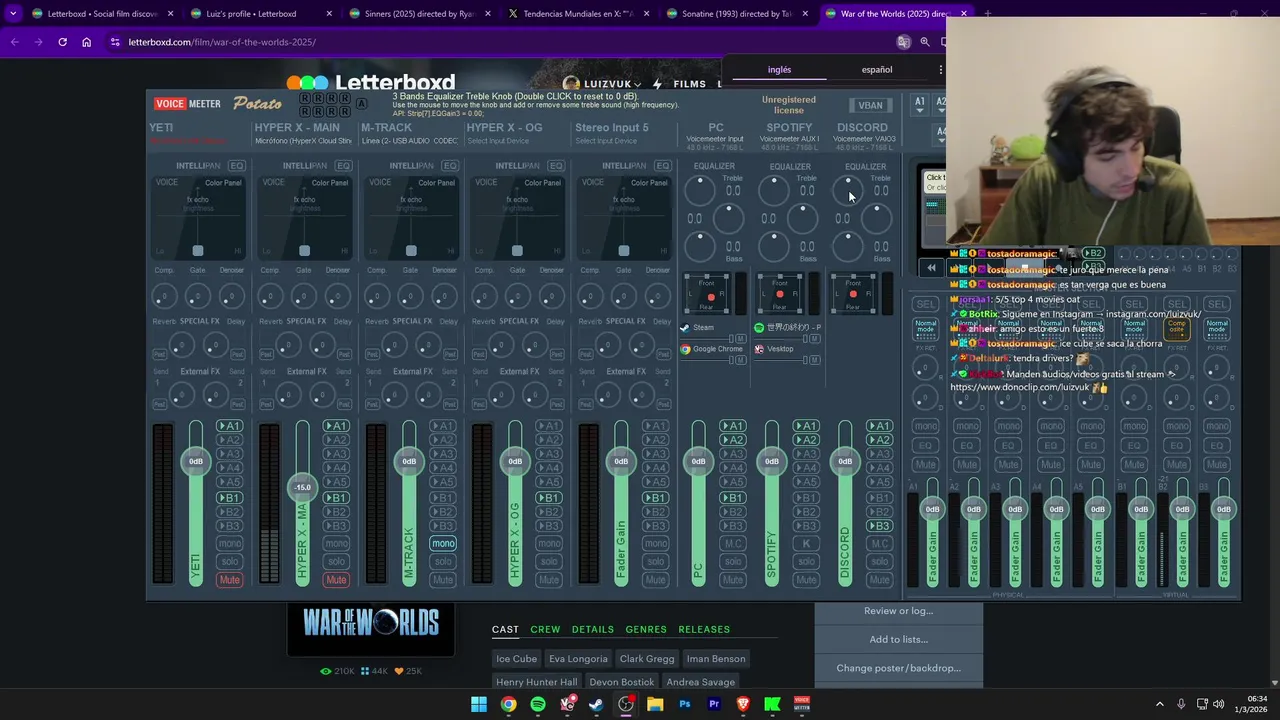Open Brave browser from the taskbar
The height and width of the screenshot is (720, 1280).
pos(743,704)
